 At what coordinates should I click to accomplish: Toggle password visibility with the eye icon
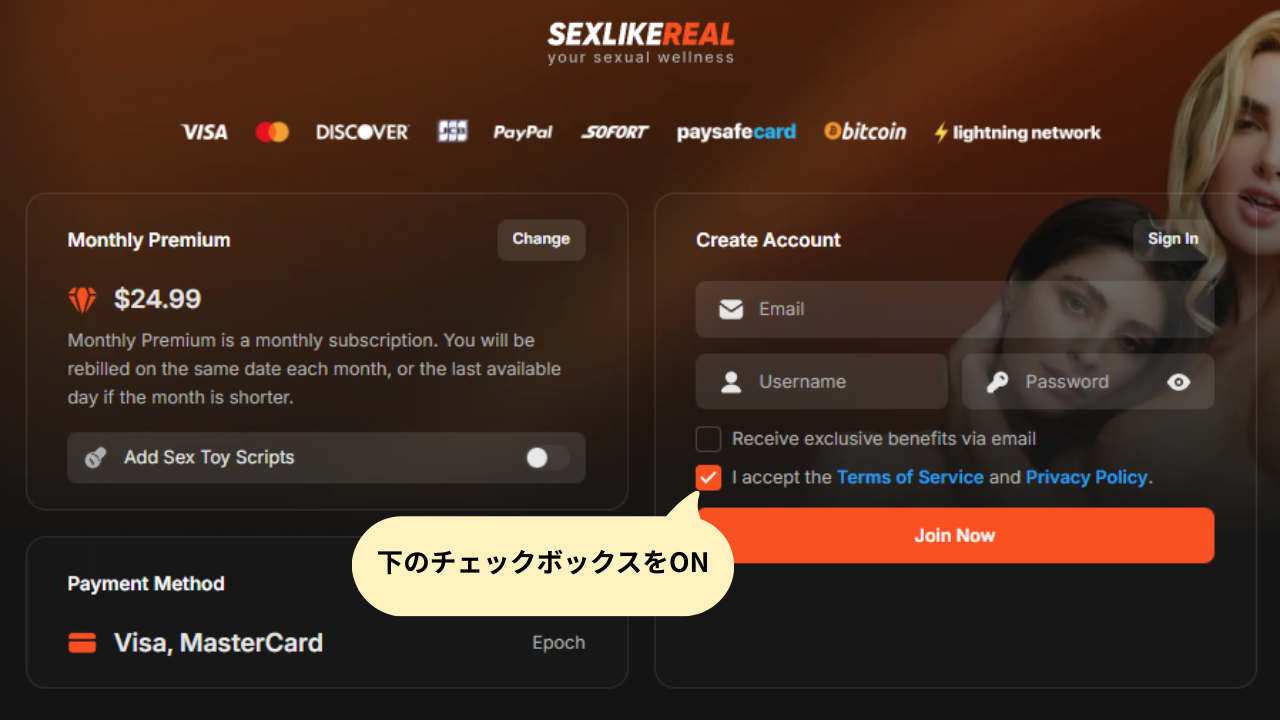pos(1178,381)
